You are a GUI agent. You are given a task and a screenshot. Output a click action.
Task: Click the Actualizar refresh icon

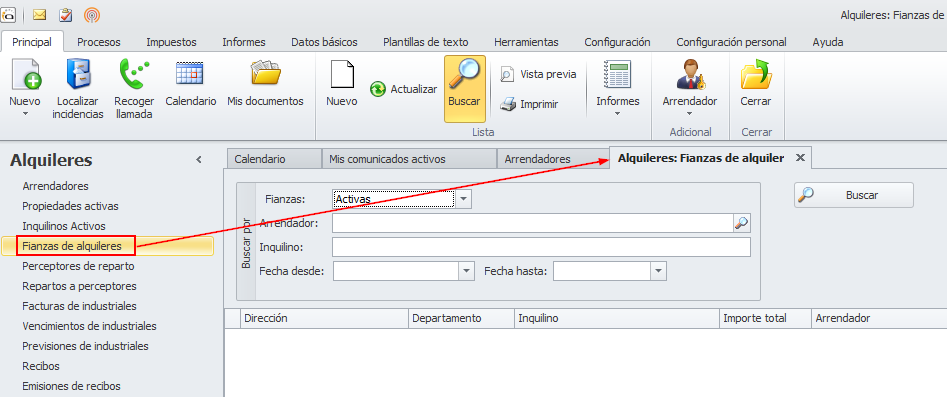tap(378, 89)
